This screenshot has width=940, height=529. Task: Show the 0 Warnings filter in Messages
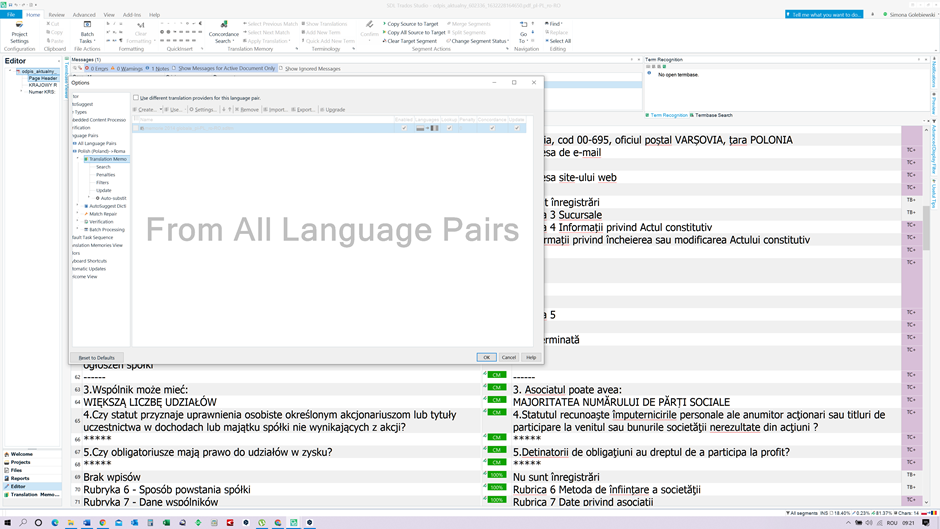[127, 68]
